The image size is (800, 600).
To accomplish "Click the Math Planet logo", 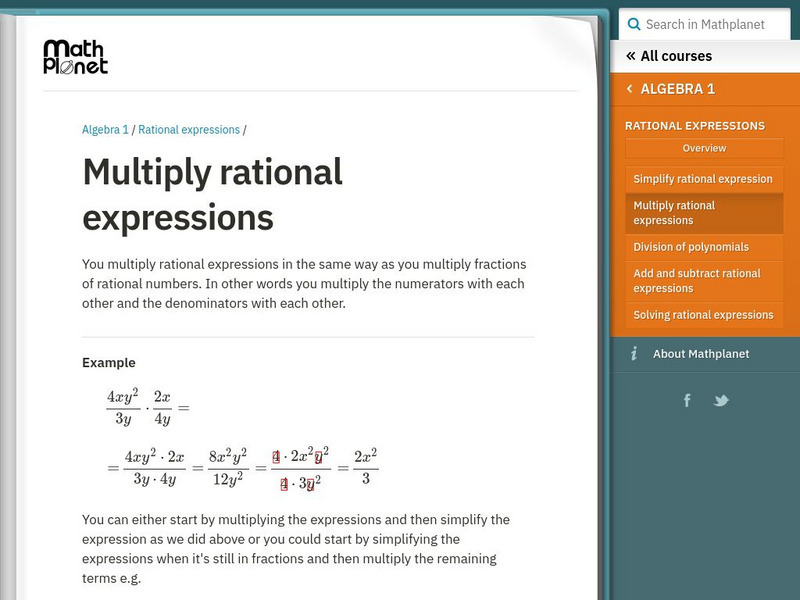I will [x=76, y=59].
